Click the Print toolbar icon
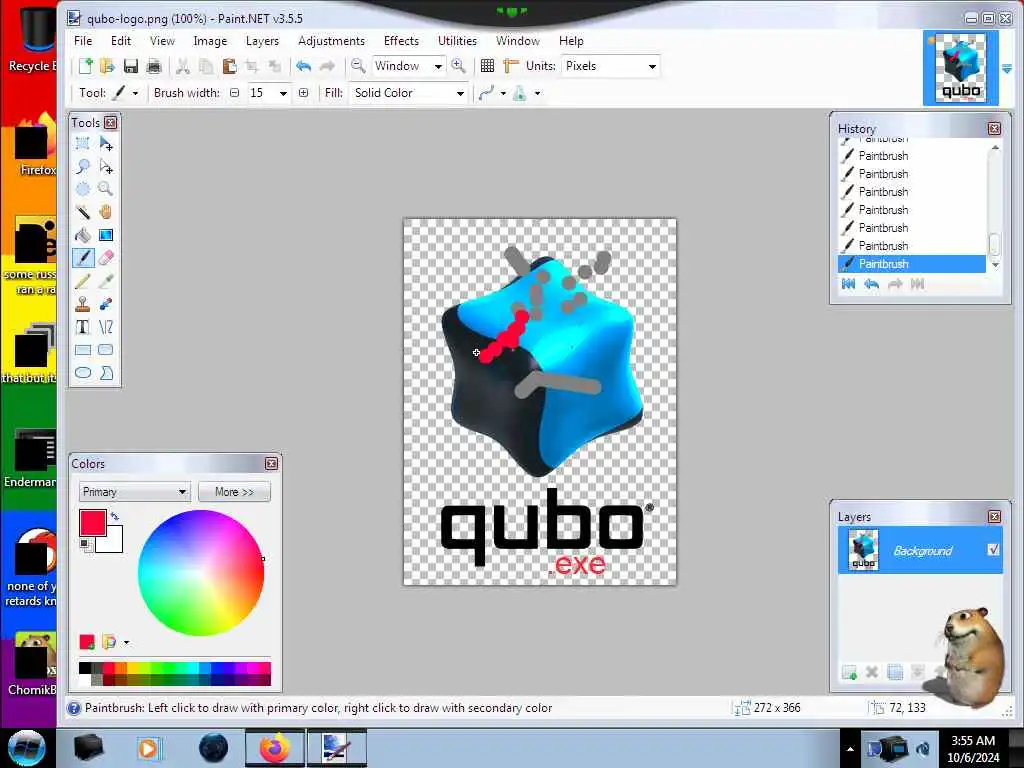Screen dimensions: 1024x768 pyautogui.click(x=154, y=66)
